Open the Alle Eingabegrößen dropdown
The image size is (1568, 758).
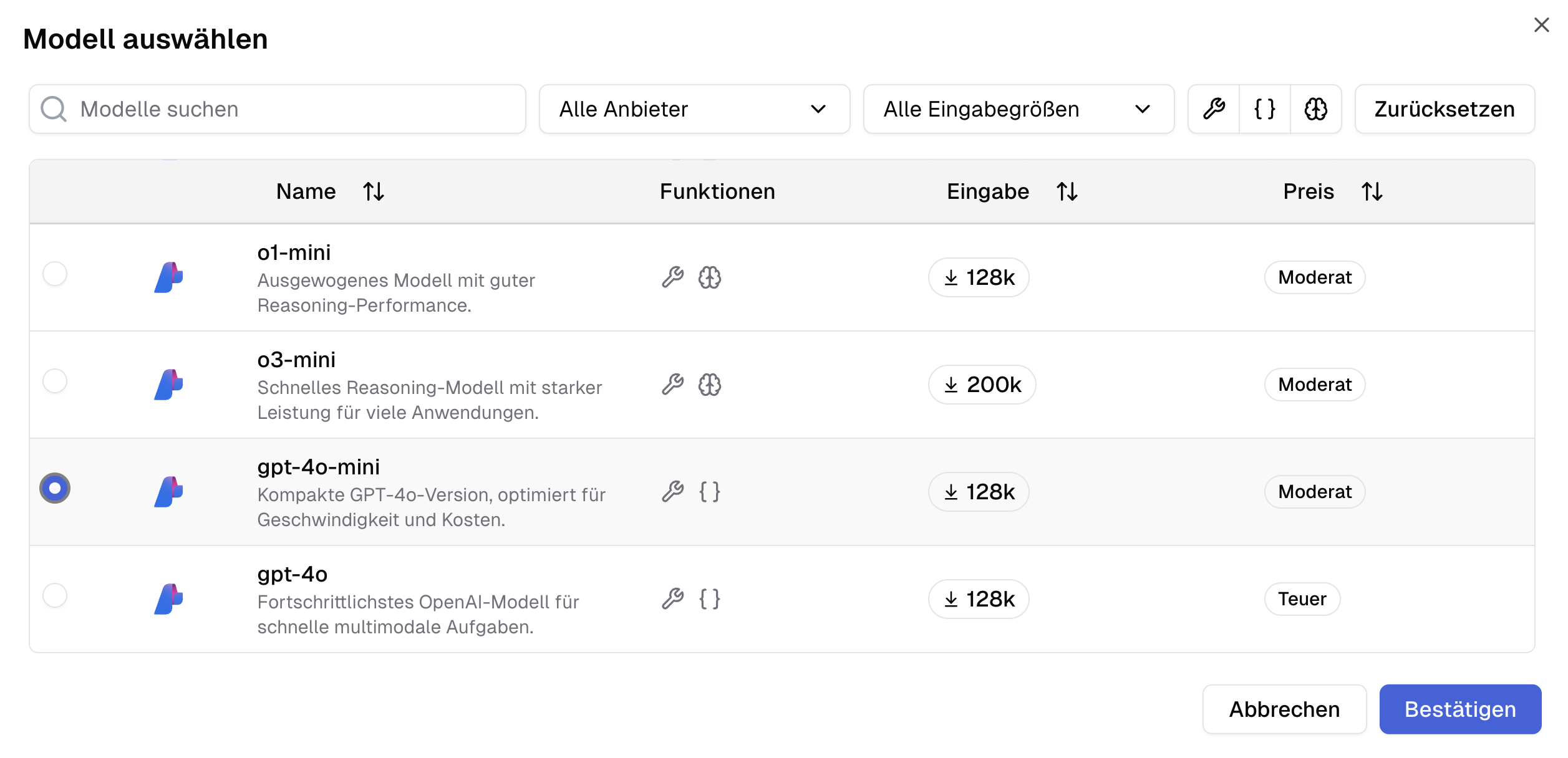pyautogui.click(x=1019, y=109)
